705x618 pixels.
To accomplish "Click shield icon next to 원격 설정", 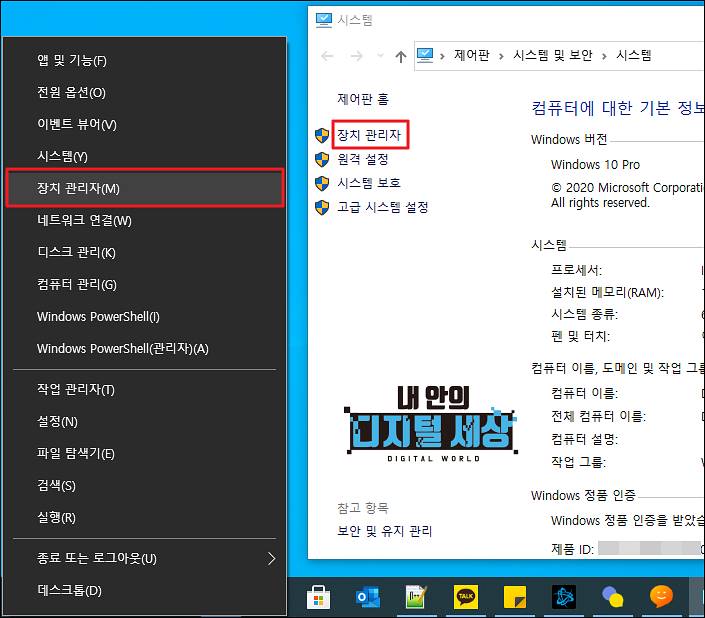I will pos(322,159).
